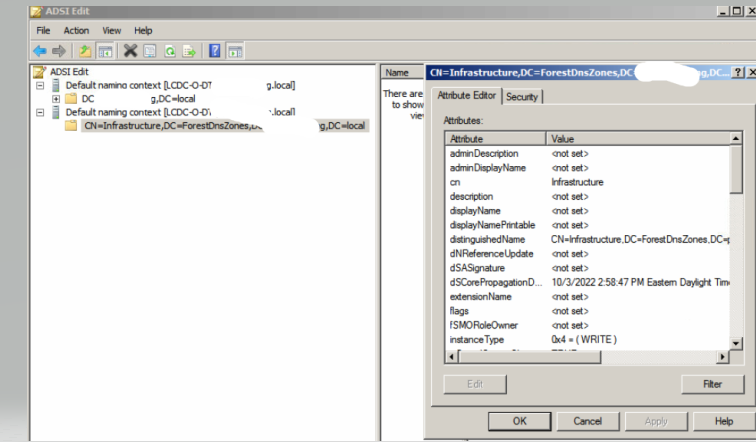Click the Apply button
Viewport: 756px width, 442px height.
point(656,421)
